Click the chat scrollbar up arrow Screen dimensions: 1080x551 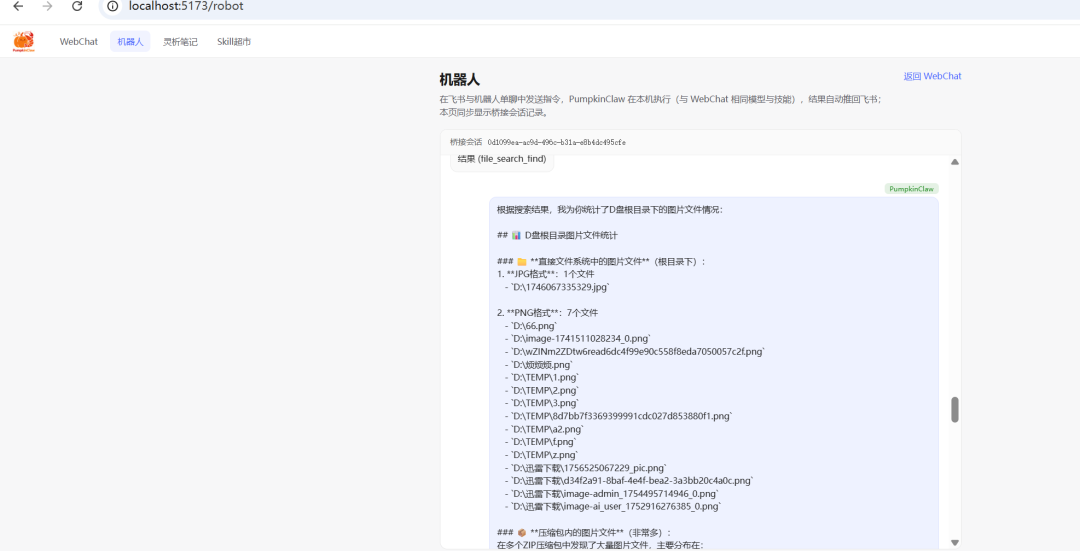(x=955, y=162)
